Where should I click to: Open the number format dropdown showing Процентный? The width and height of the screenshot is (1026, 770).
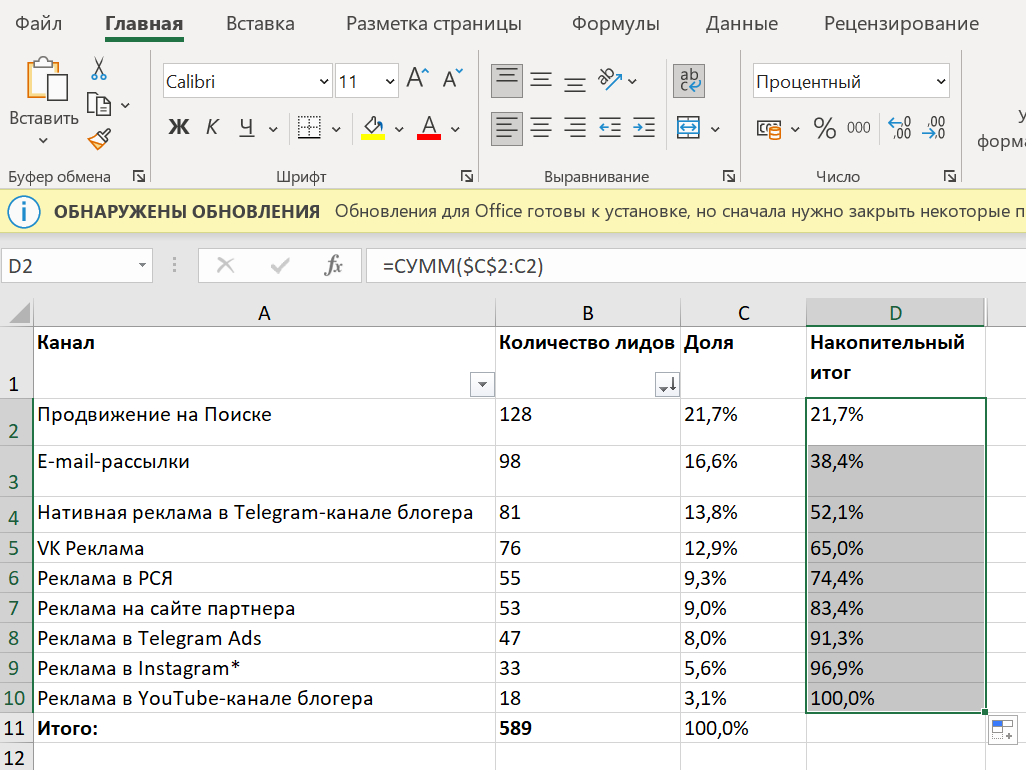850,81
